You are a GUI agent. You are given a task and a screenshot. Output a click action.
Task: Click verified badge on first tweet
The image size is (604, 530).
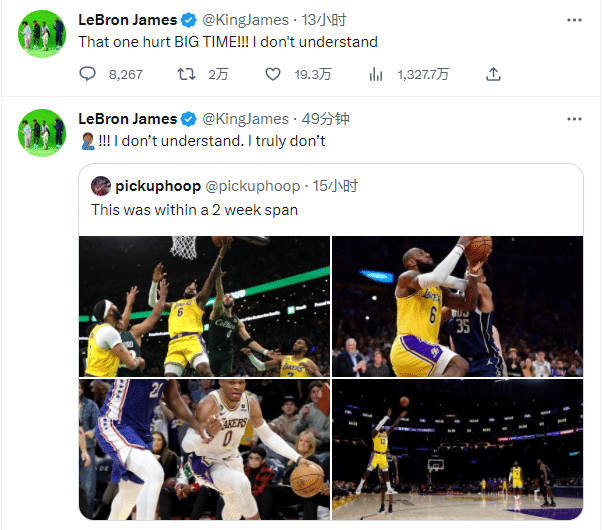[187, 20]
